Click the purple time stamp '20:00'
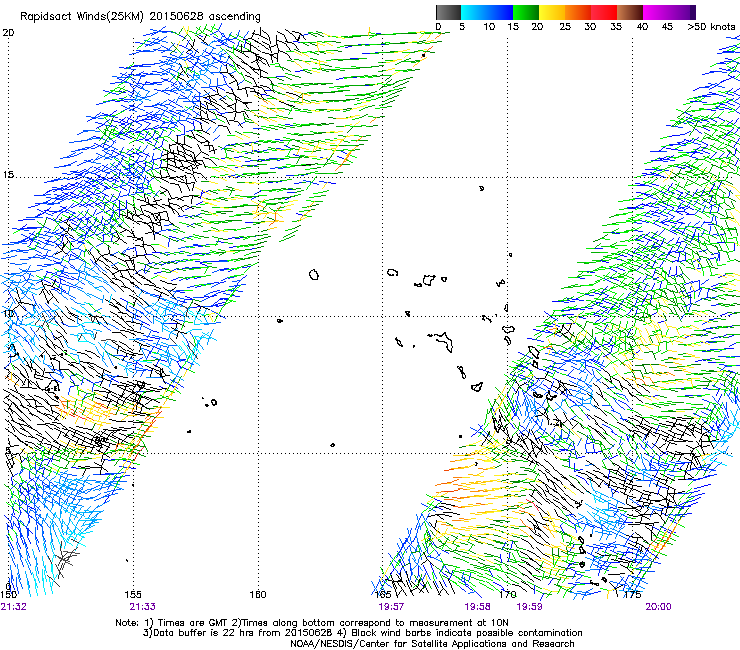The height and width of the screenshot is (650, 740). 658,607
